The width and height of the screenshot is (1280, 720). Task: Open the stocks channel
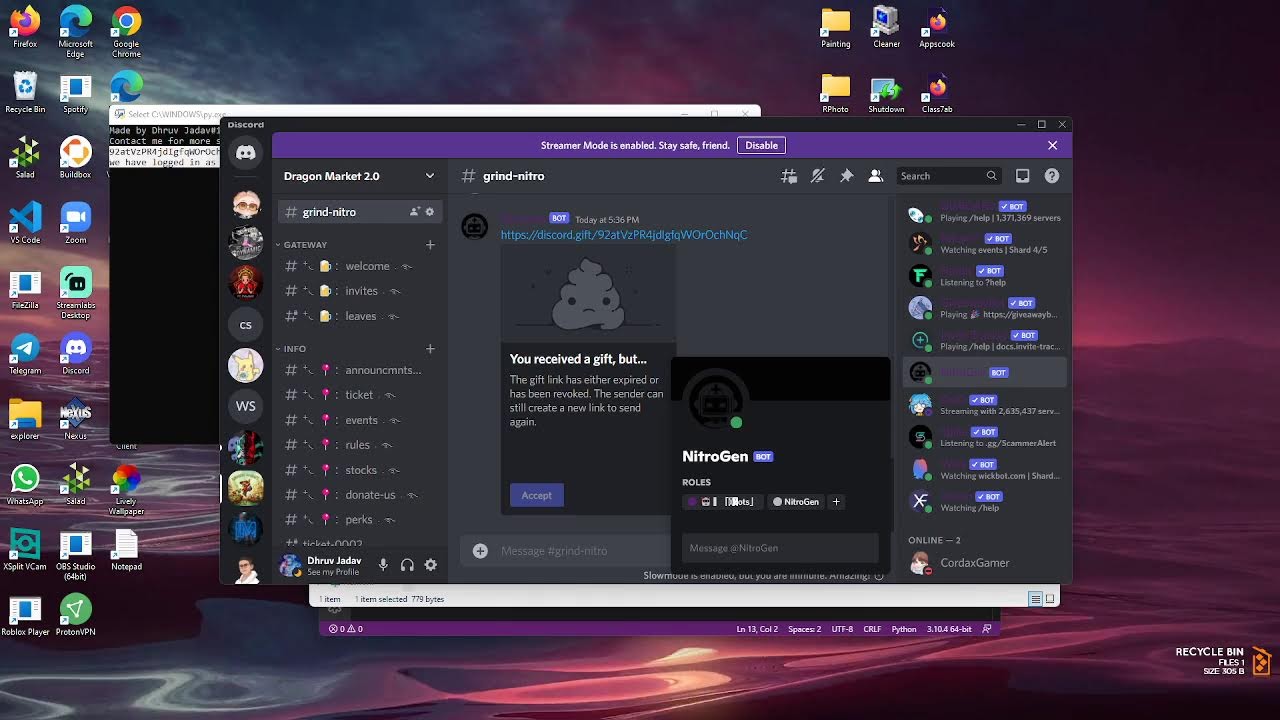[x=358, y=470]
